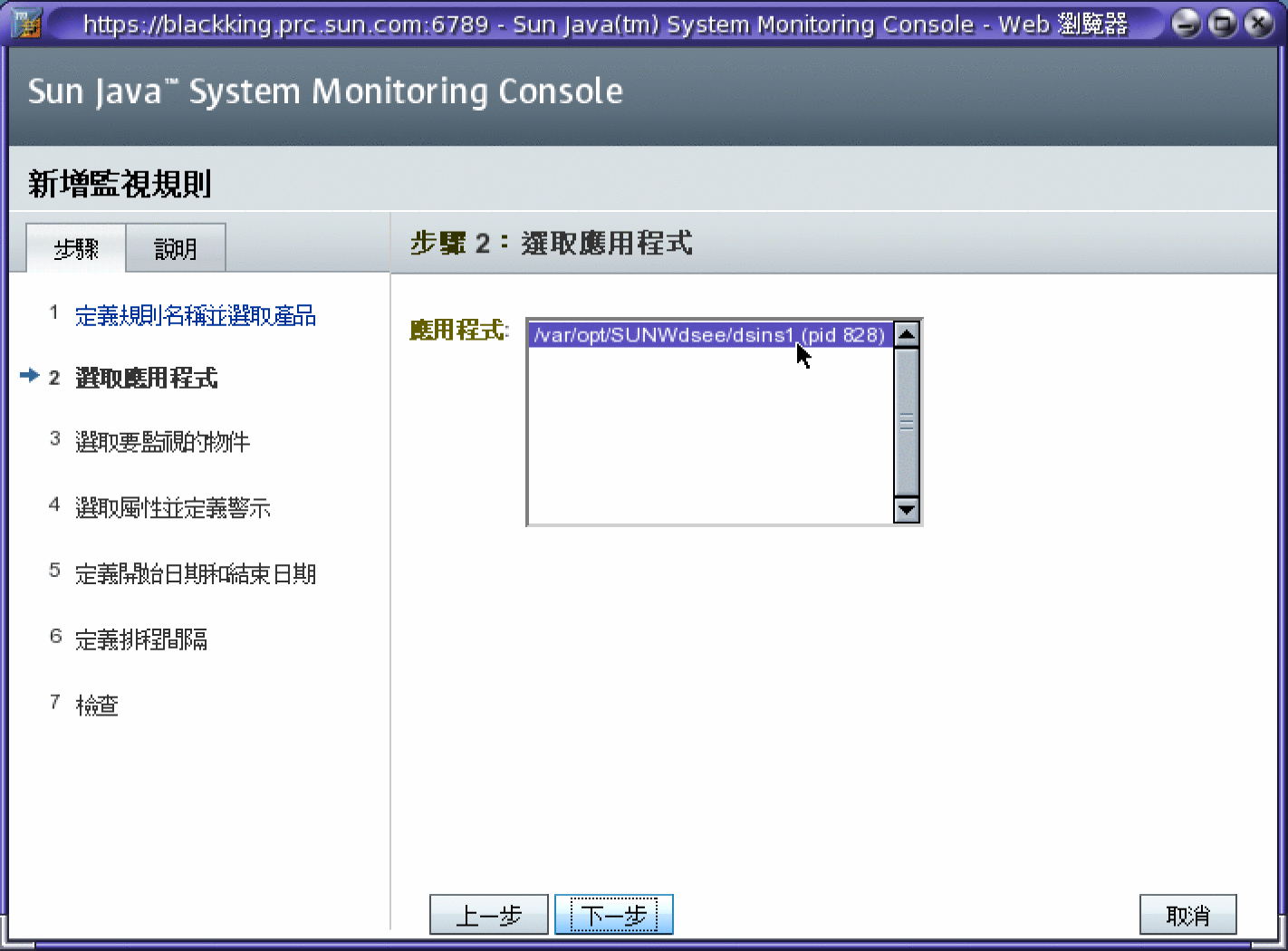This screenshot has height=951, width=1288.
Task: Click step 7 檢查 text
Action: [97, 705]
